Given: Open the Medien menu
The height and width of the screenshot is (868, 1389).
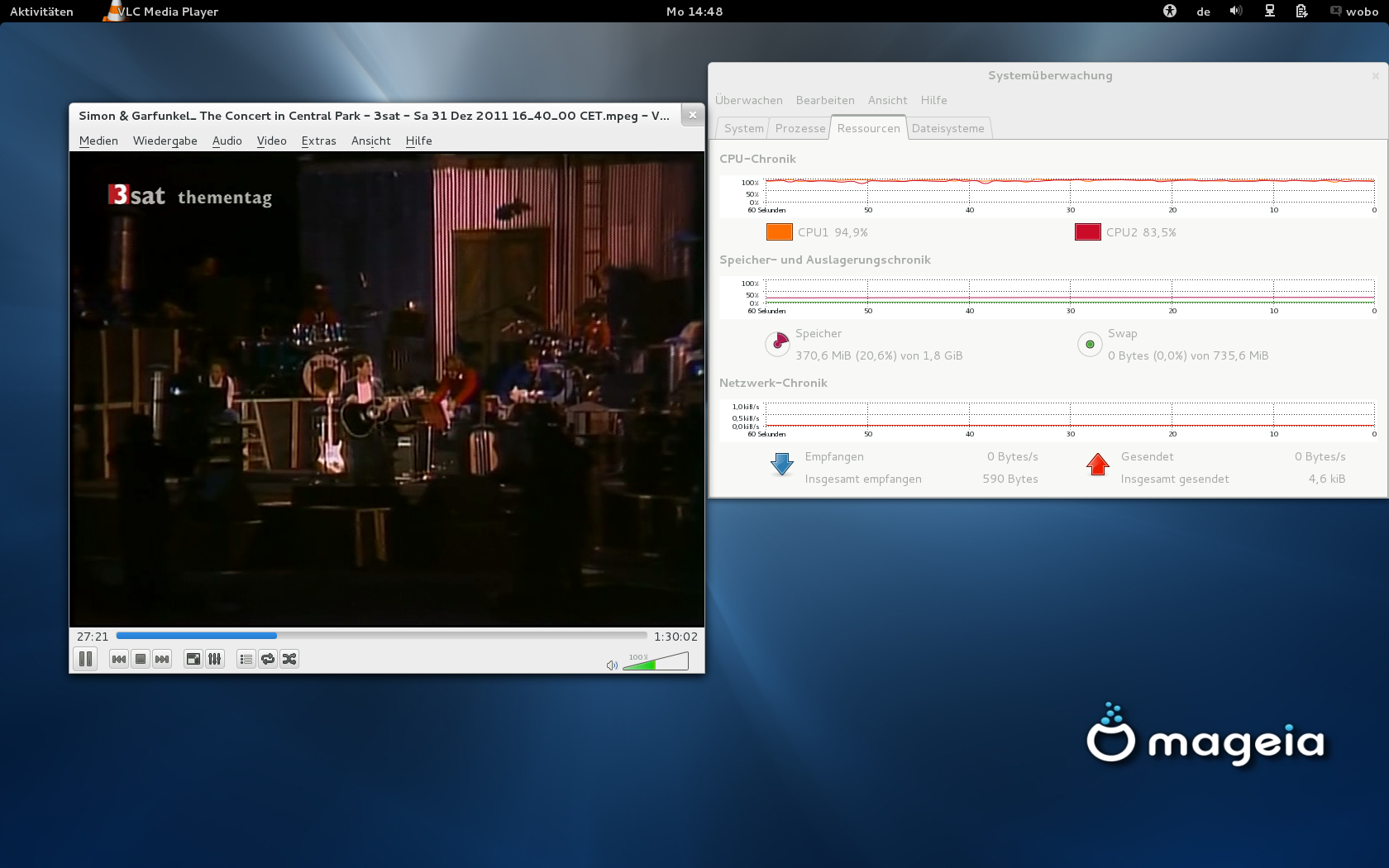Looking at the screenshot, I should tap(98, 141).
